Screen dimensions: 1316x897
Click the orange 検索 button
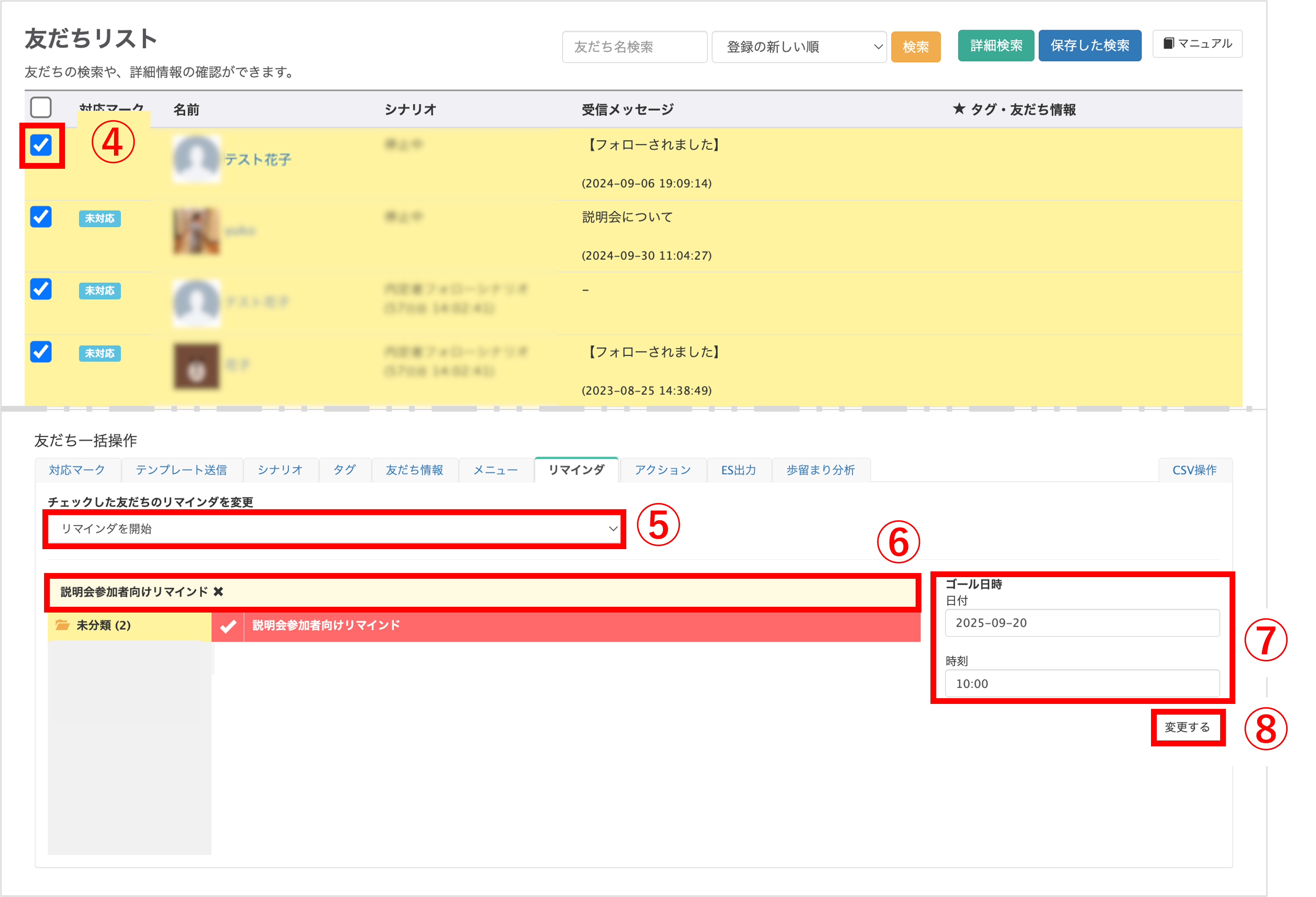[916, 47]
